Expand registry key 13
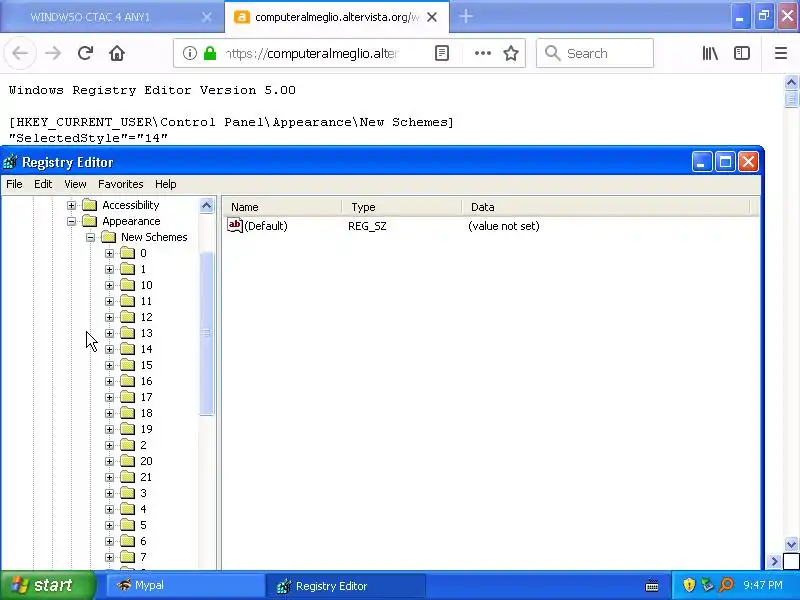 coord(109,333)
